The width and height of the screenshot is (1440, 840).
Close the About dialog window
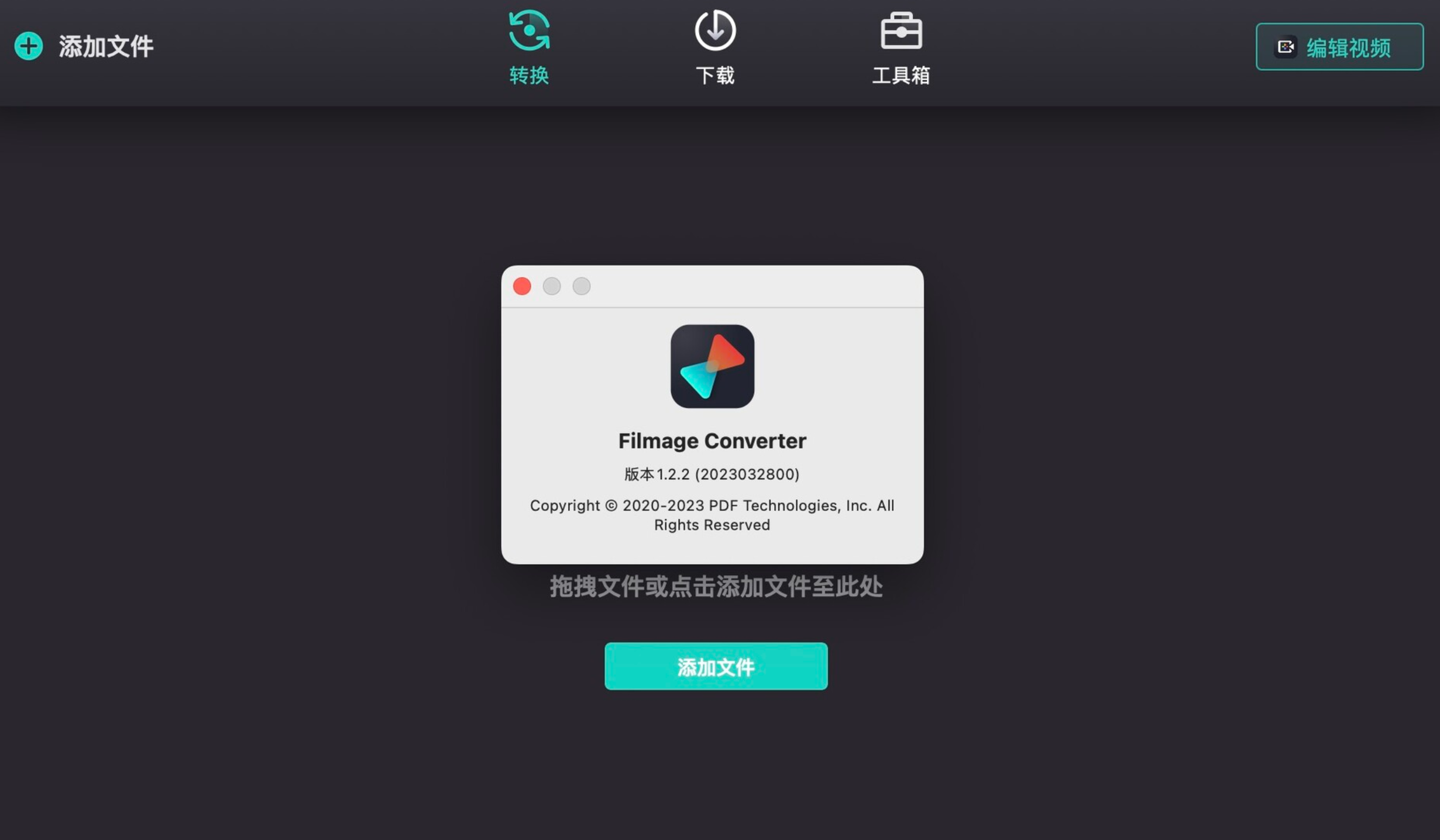coord(522,286)
